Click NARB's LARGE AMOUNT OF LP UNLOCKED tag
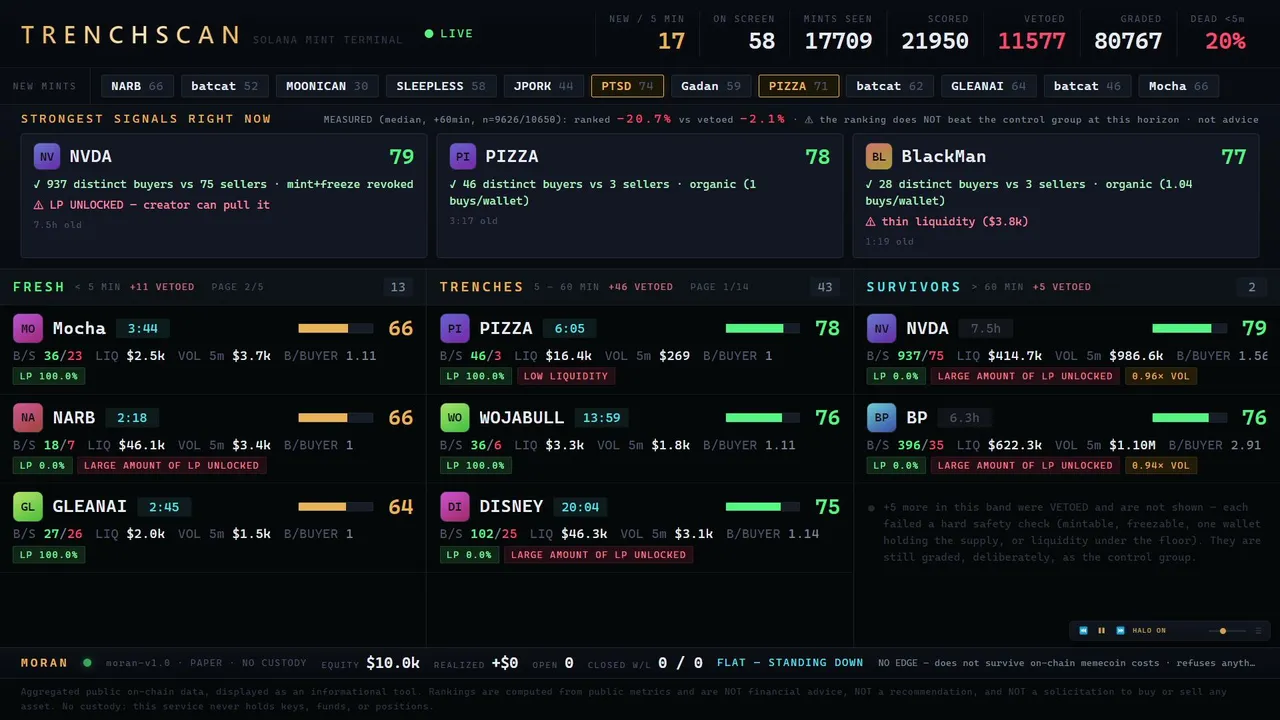 [171, 465]
